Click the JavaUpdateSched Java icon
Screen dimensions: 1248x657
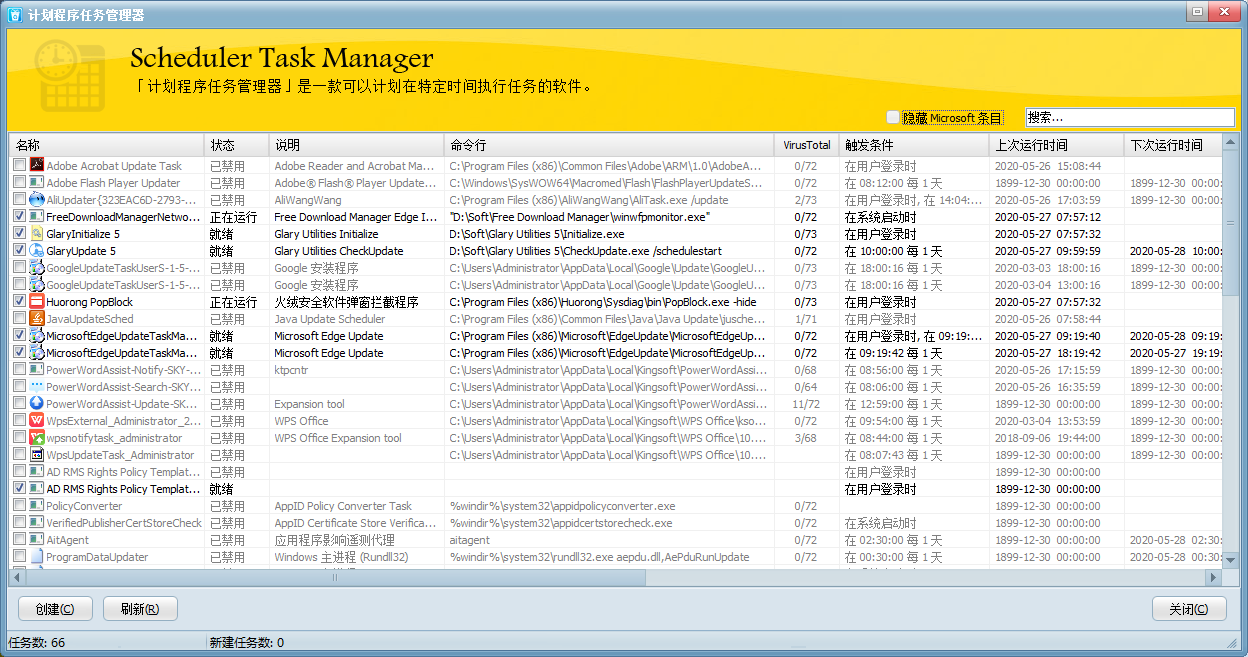(36, 319)
